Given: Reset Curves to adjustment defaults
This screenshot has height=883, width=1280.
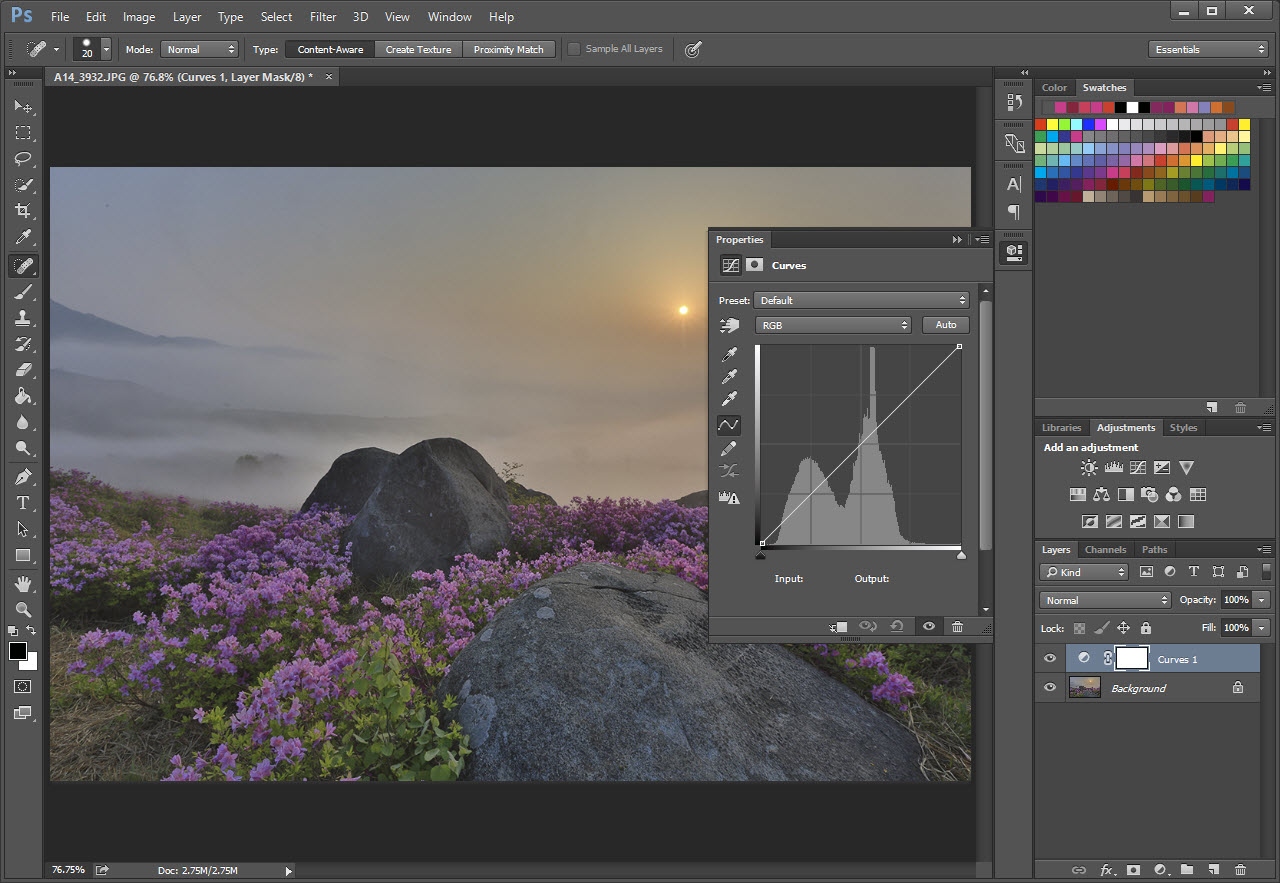Looking at the screenshot, I should pos(897,626).
